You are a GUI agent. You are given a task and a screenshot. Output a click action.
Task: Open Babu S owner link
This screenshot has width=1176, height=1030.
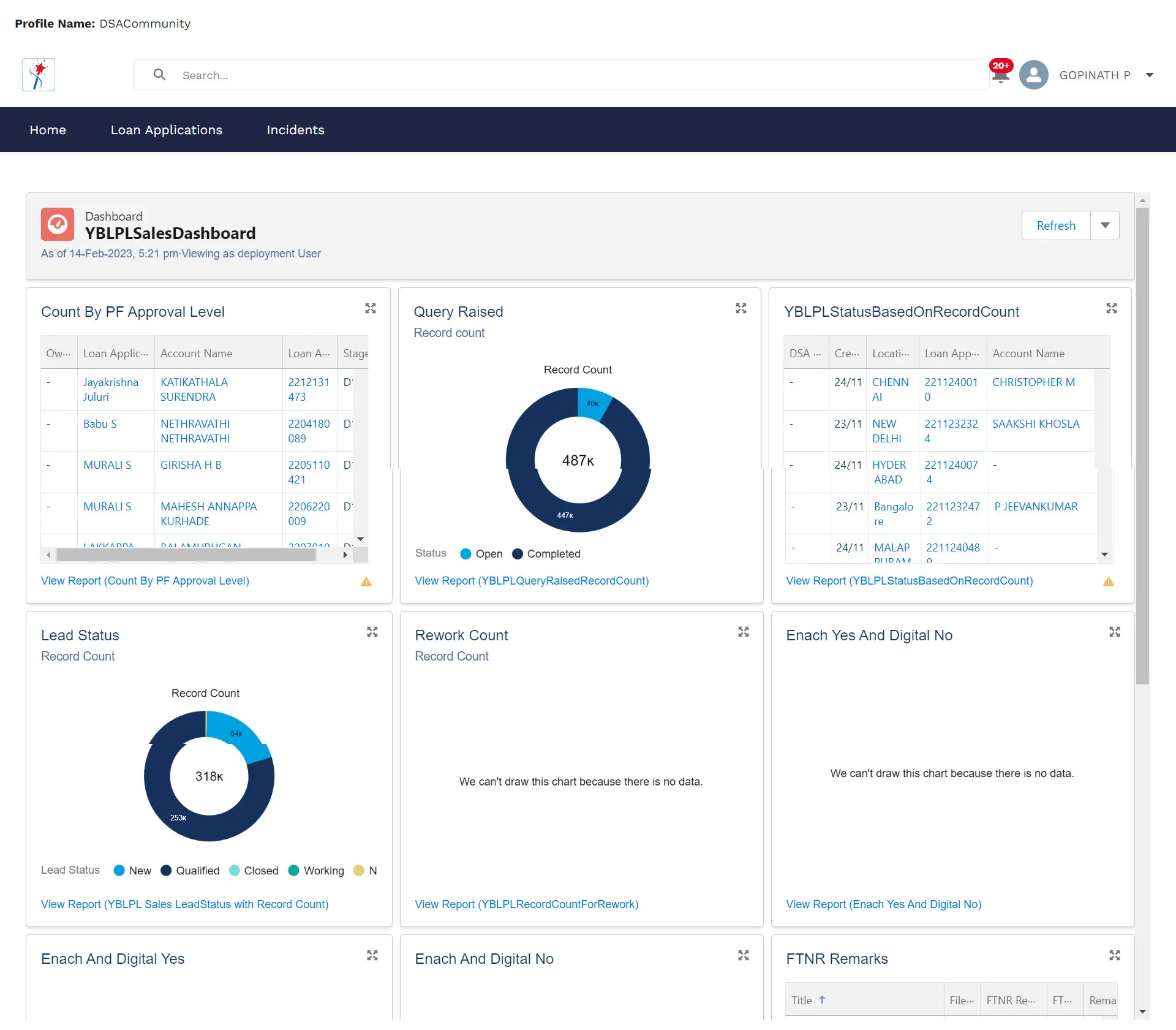click(x=100, y=423)
